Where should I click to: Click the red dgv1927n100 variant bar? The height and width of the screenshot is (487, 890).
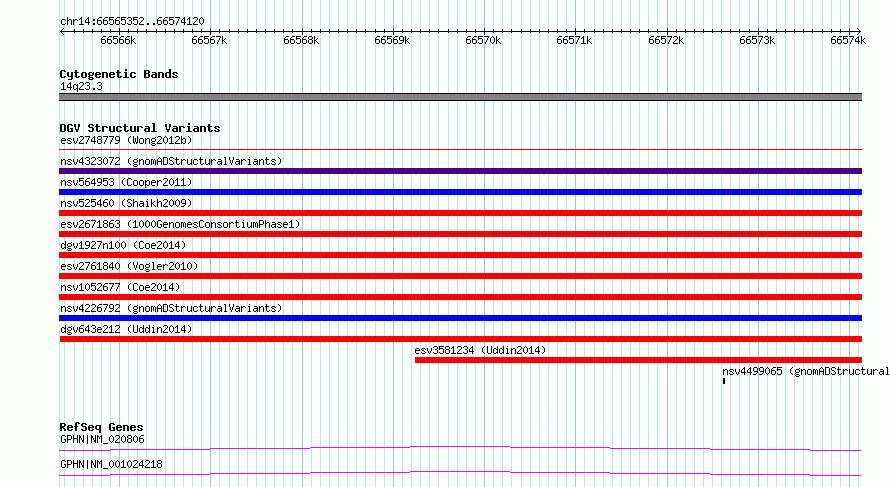click(460, 255)
